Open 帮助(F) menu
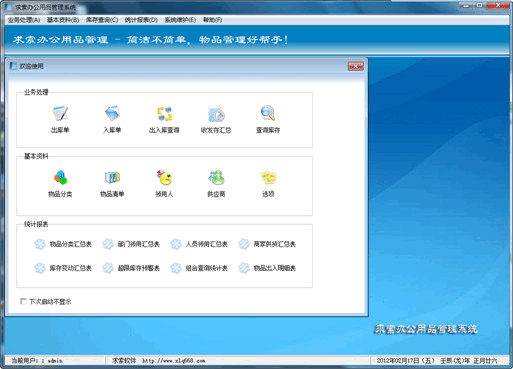The width and height of the screenshot is (513, 369). tap(212, 20)
